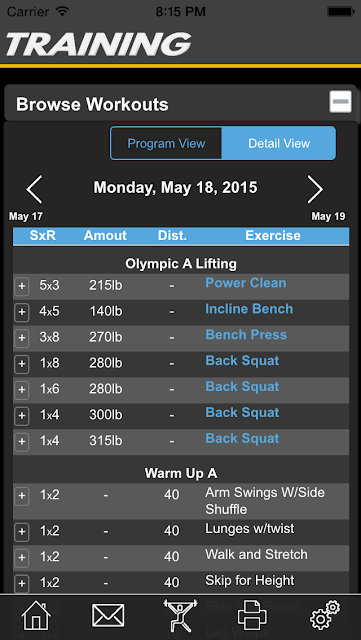Tap the printer icon in bottom bar
Image resolution: width=361 pixels, height=640 pixels.
[252, 615]
